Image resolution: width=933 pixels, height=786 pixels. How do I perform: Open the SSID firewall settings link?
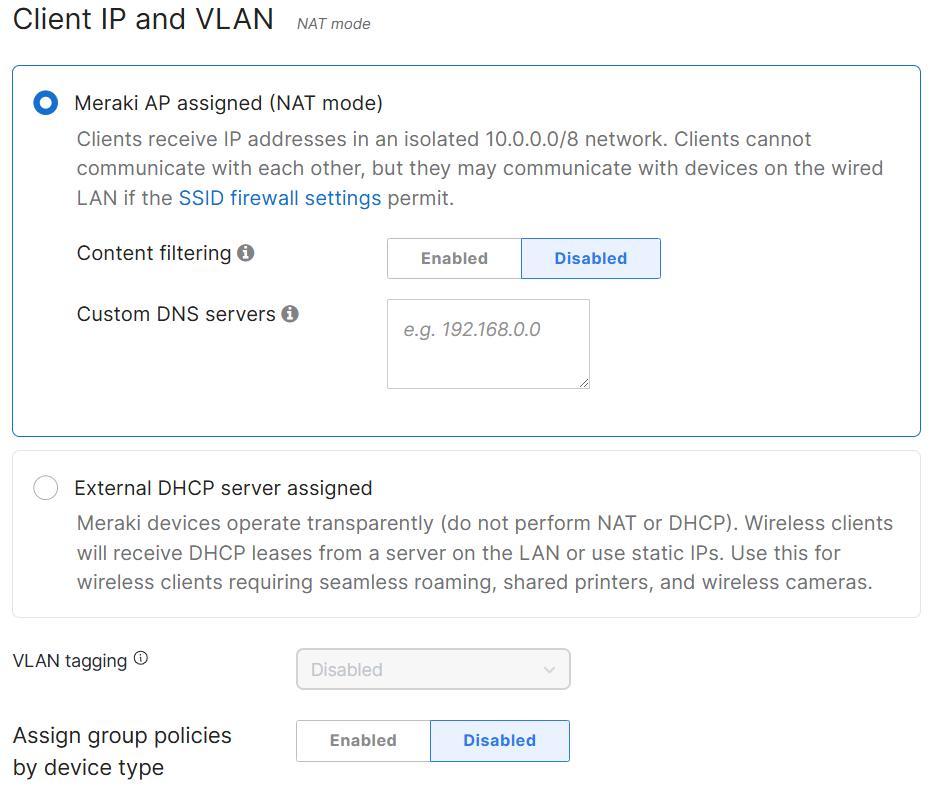pyautogui.click(x=280, y=198)
